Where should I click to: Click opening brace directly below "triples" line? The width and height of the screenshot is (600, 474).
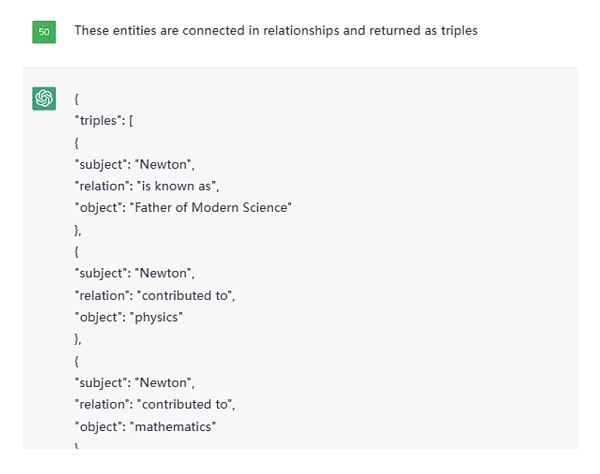point(77,142)
